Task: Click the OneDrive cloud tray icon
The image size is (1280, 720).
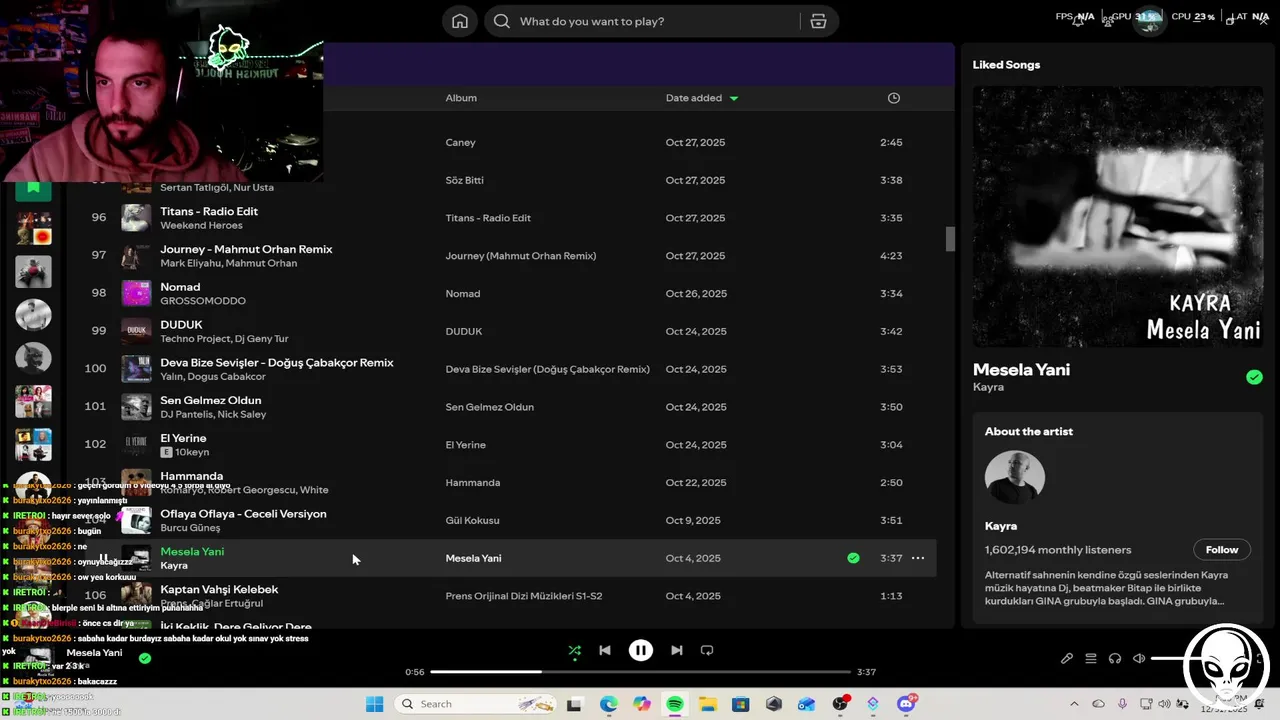Action: (x=1099, y=704)
